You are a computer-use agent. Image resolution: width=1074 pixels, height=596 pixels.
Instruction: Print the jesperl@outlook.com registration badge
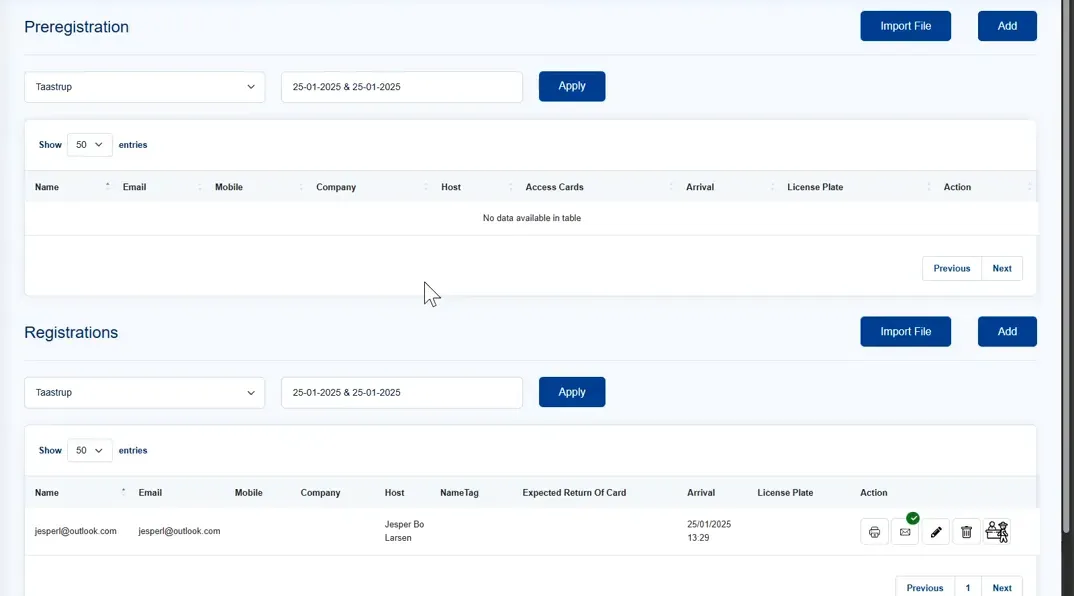[x=874, y=532]
